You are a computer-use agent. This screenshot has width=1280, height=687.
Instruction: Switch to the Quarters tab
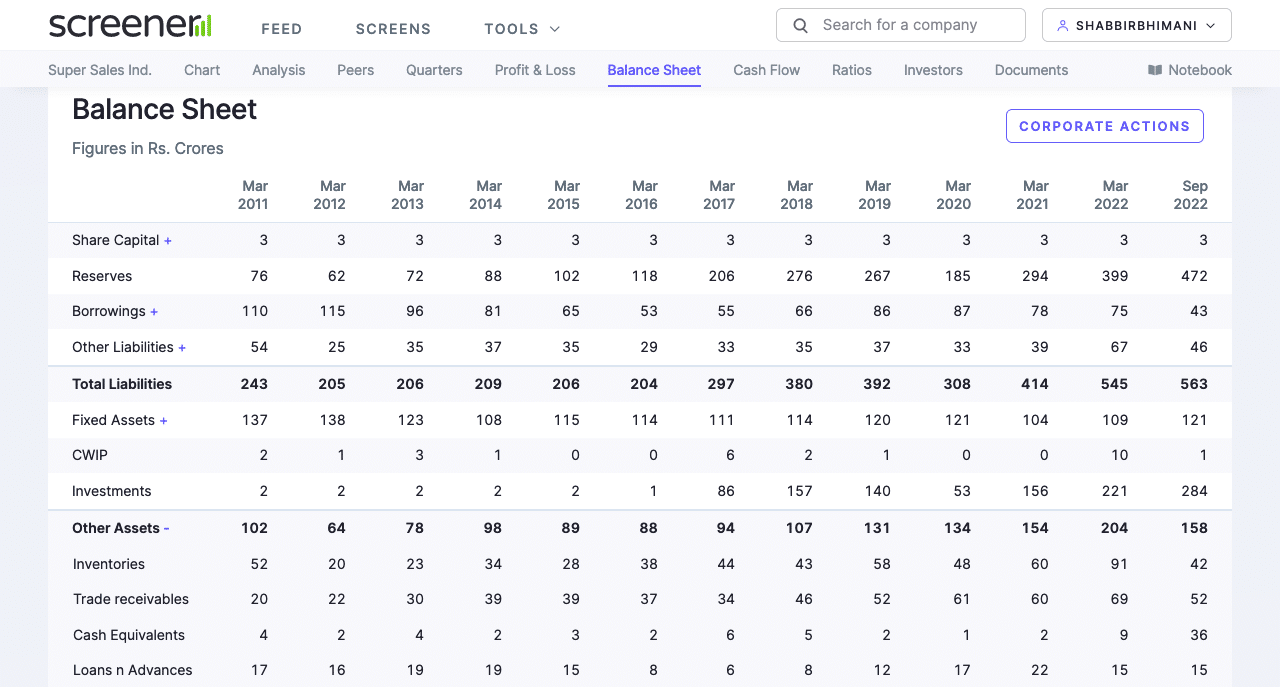point(434,70)
